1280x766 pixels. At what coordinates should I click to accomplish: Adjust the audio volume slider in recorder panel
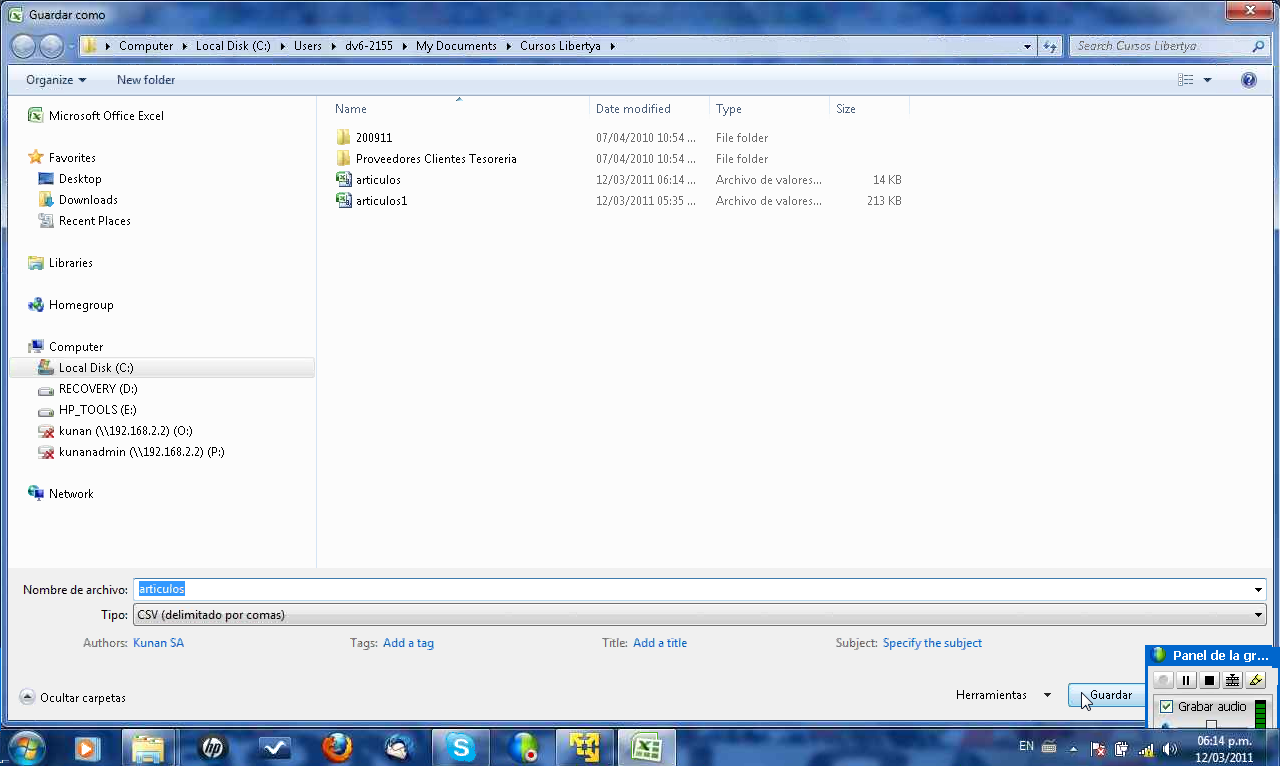coord(1211,724)
